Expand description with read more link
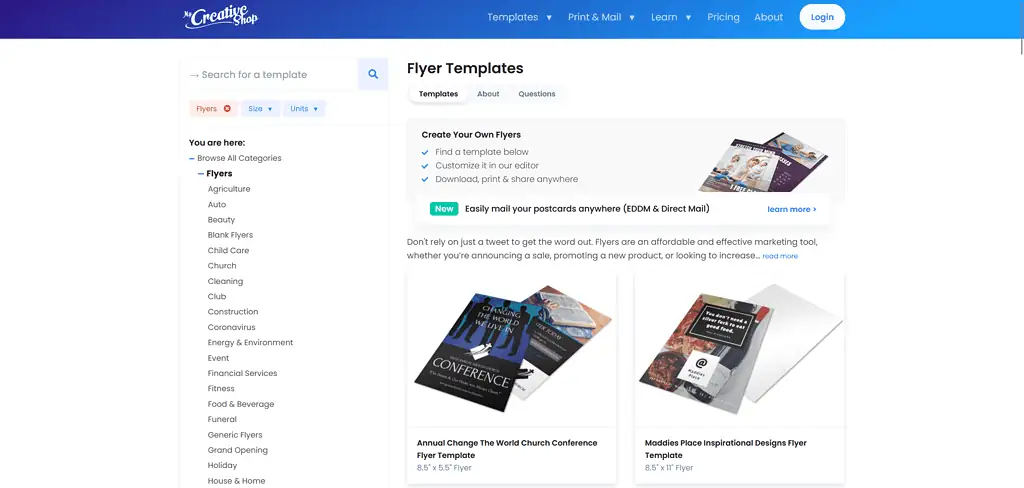This screenshot has height=488, width=1024. [780, 256]
